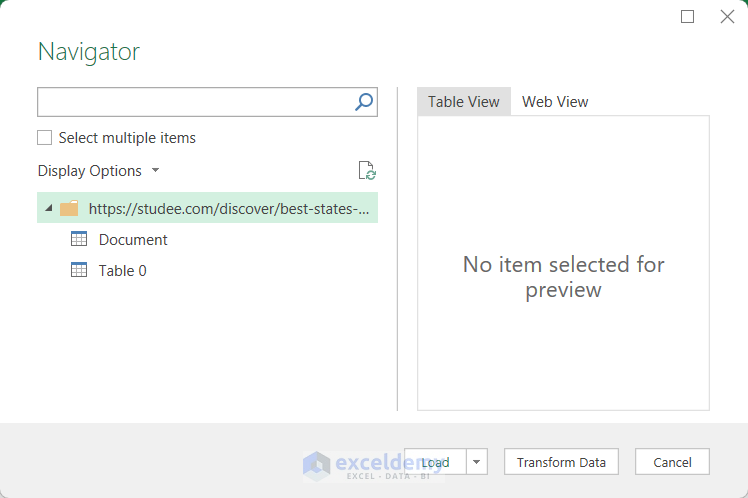Viewport: 748px width, 498px height.
Task: Open the Load button dropdown arrow
Action: pyautogui.click(x=477, y=462)
